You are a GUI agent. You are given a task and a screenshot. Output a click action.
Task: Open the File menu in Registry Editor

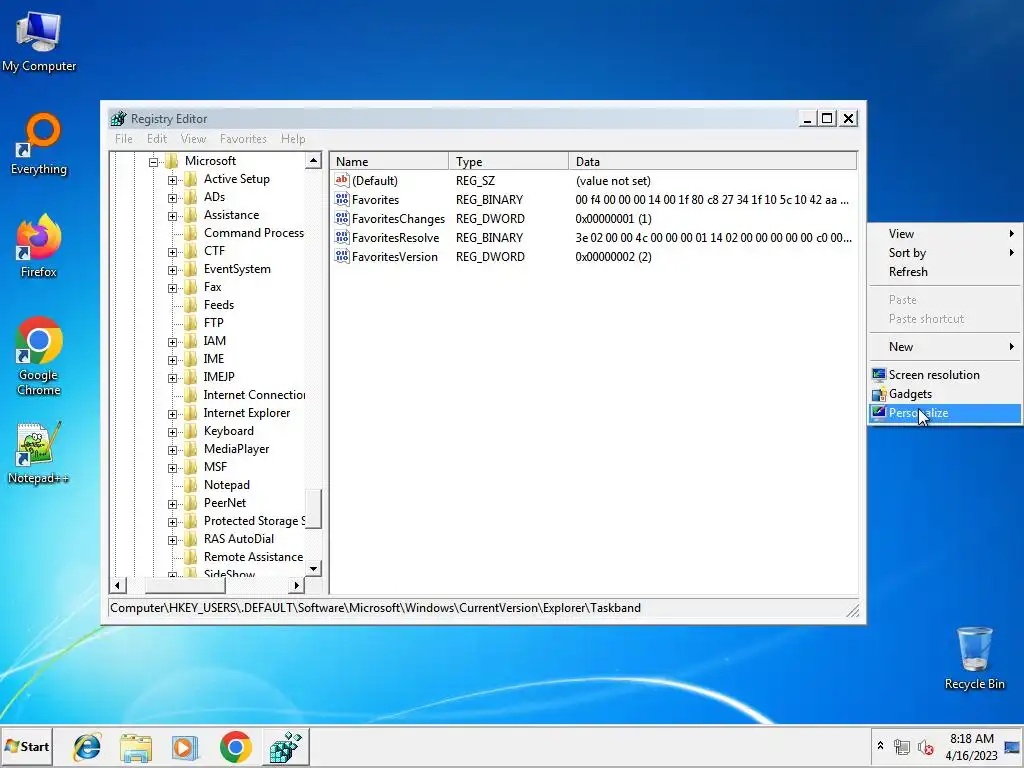click(123, 138)
